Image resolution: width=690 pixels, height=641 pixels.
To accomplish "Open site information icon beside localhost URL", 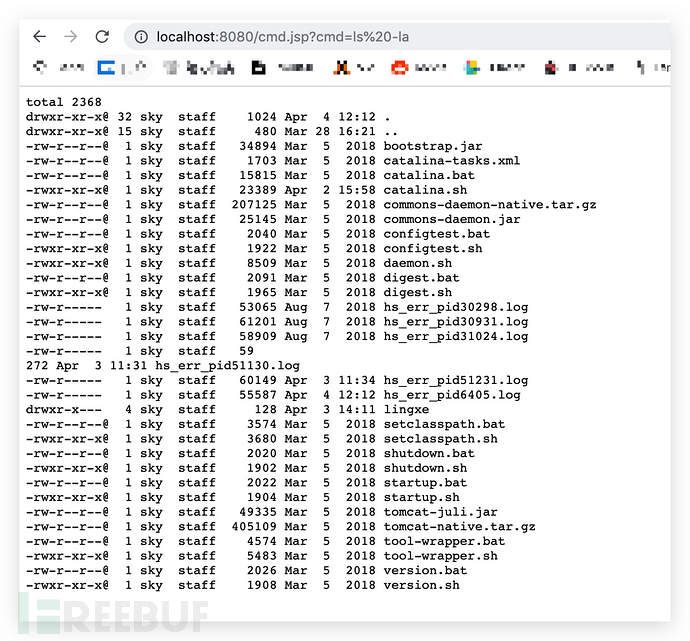I will coord(141,37).
